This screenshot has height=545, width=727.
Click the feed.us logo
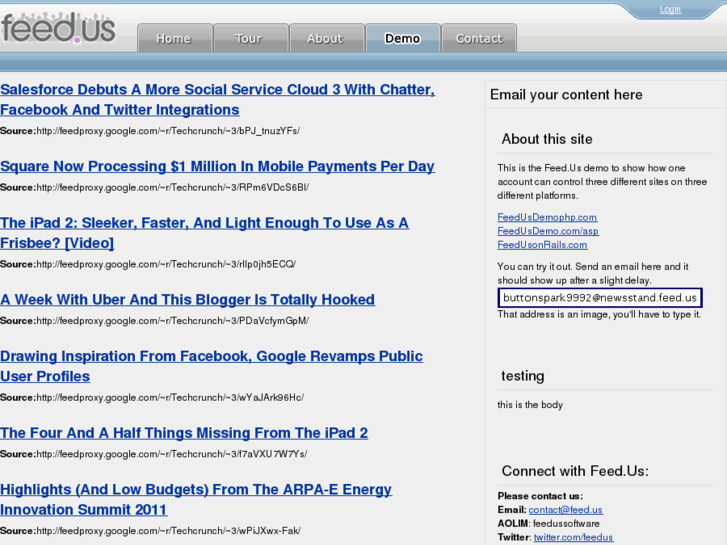[x=58, y=28]
